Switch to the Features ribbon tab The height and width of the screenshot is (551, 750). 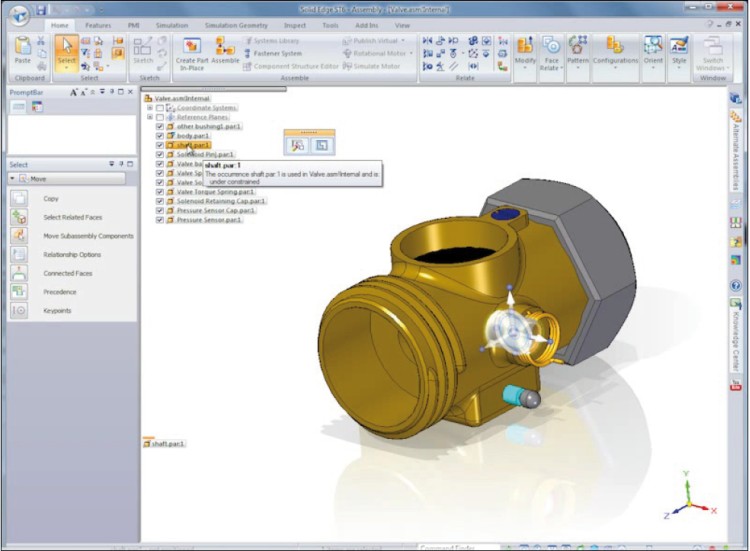[x=98, y=25]
